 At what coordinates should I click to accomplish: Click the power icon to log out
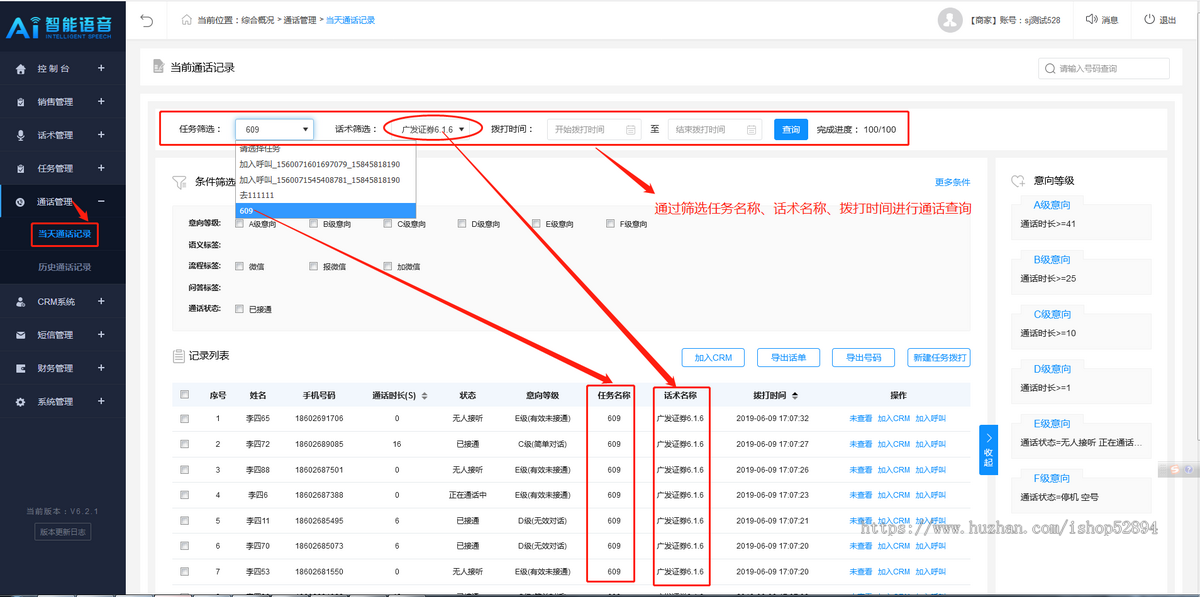1149,20
